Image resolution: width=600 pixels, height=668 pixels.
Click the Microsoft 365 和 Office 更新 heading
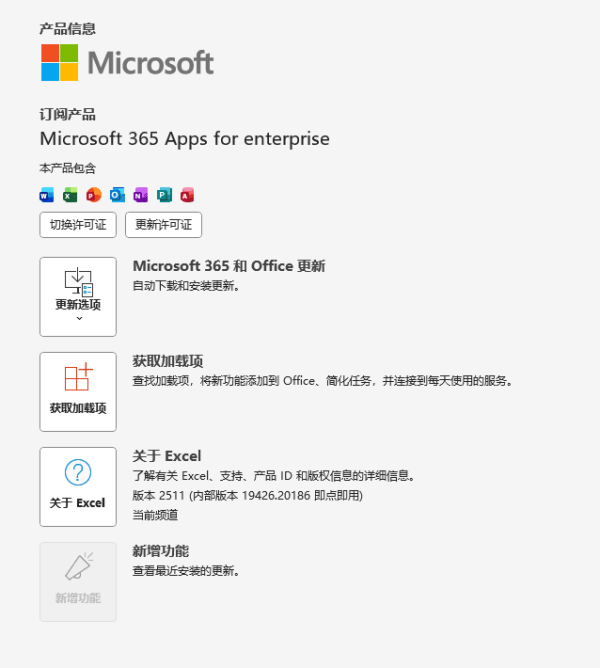coord(228,266)
